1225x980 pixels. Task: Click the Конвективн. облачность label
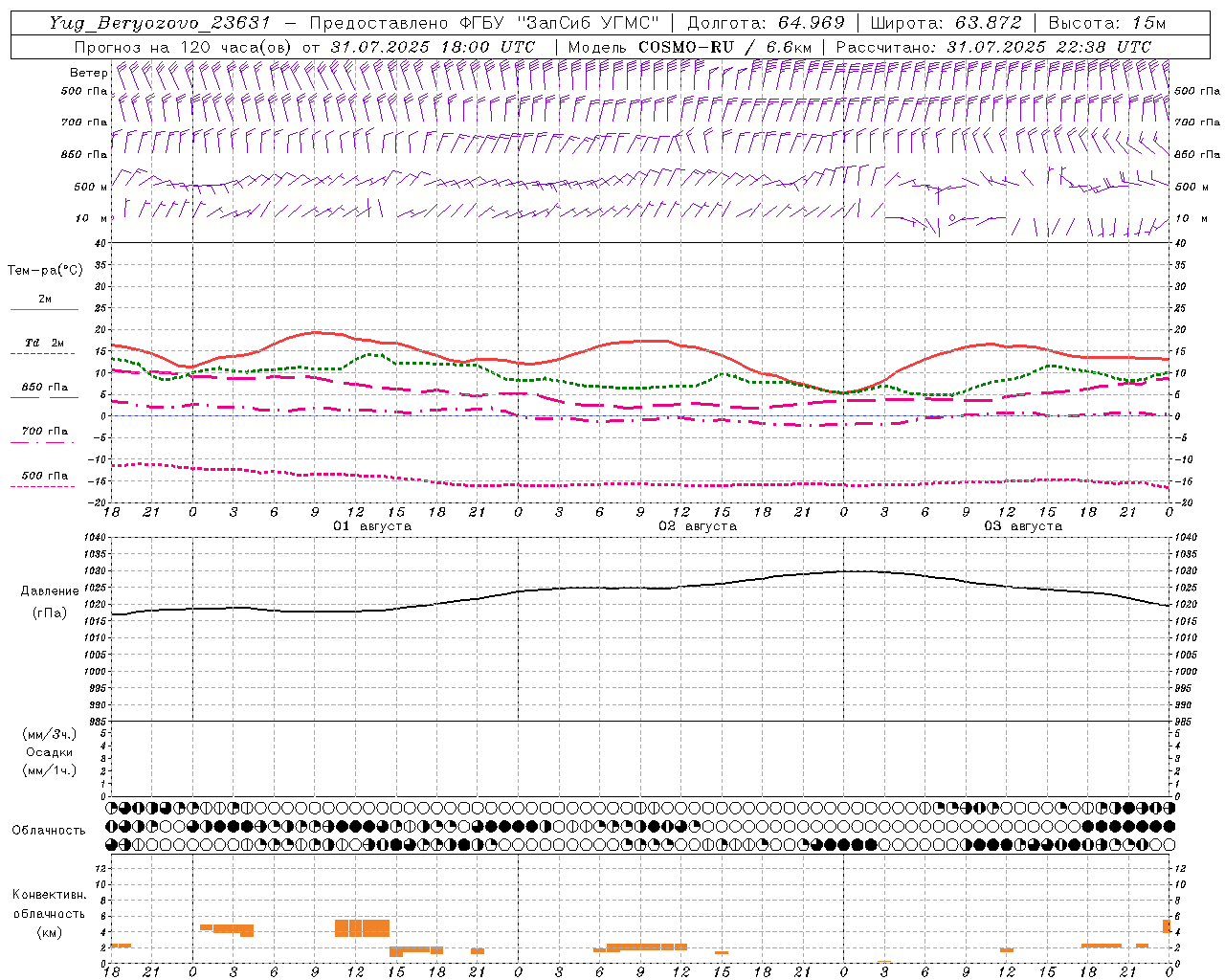coord(49,913)
